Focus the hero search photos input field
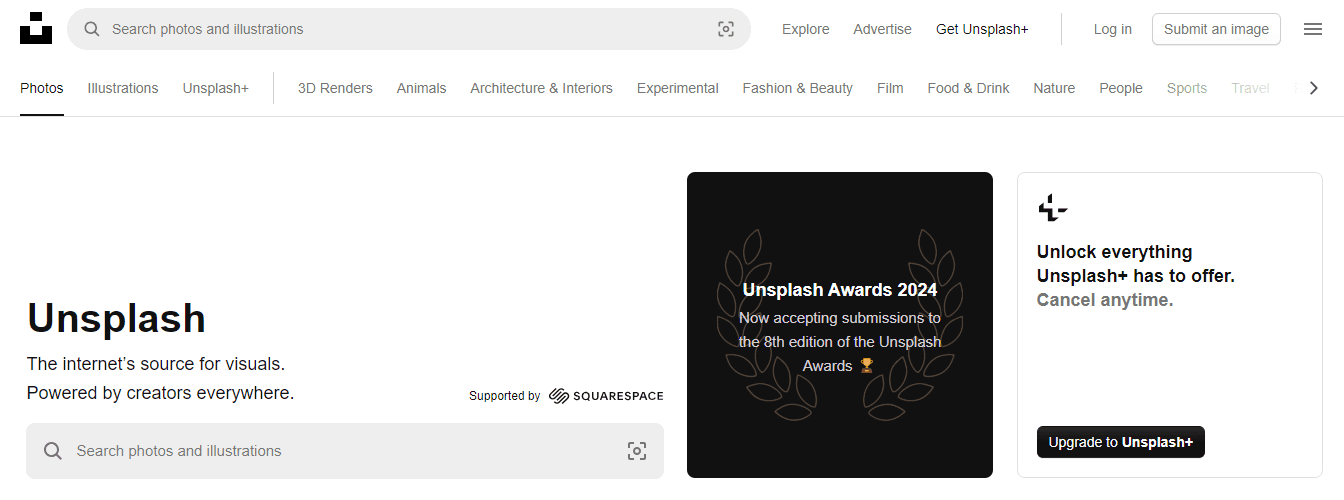Viewport: 1344px width, 500px height. 346,451
